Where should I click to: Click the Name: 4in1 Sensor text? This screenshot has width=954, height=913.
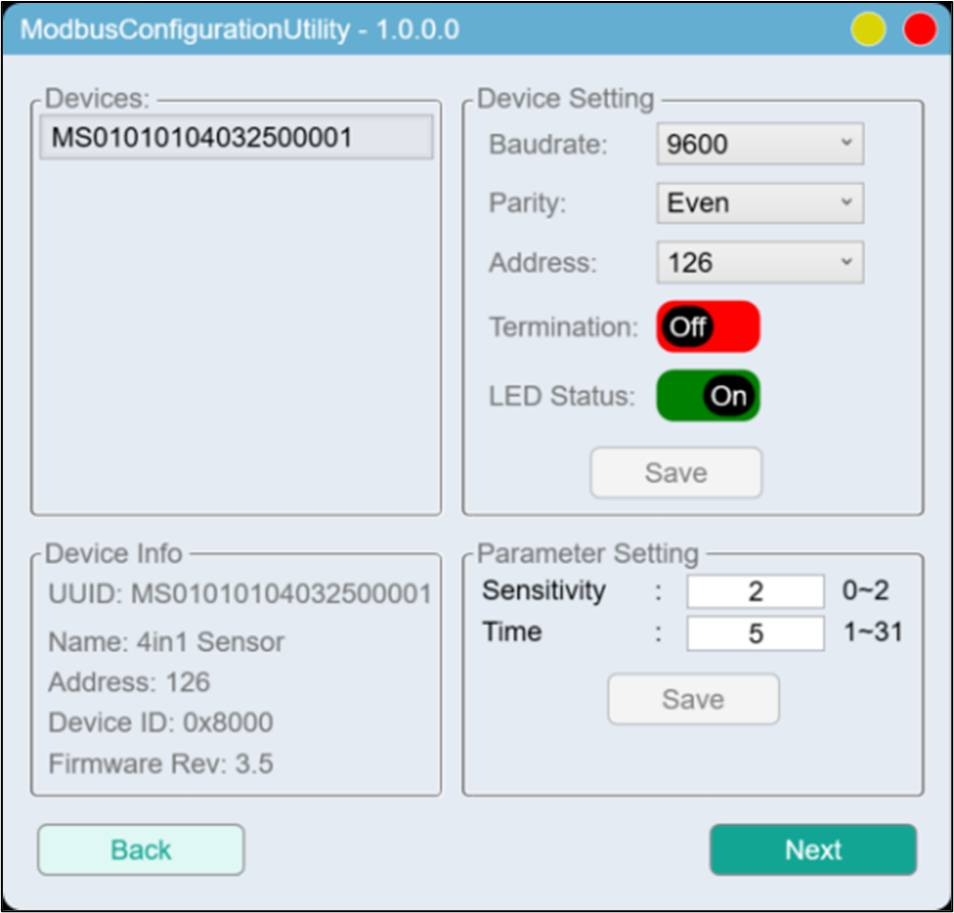click(x=166, y=642)
